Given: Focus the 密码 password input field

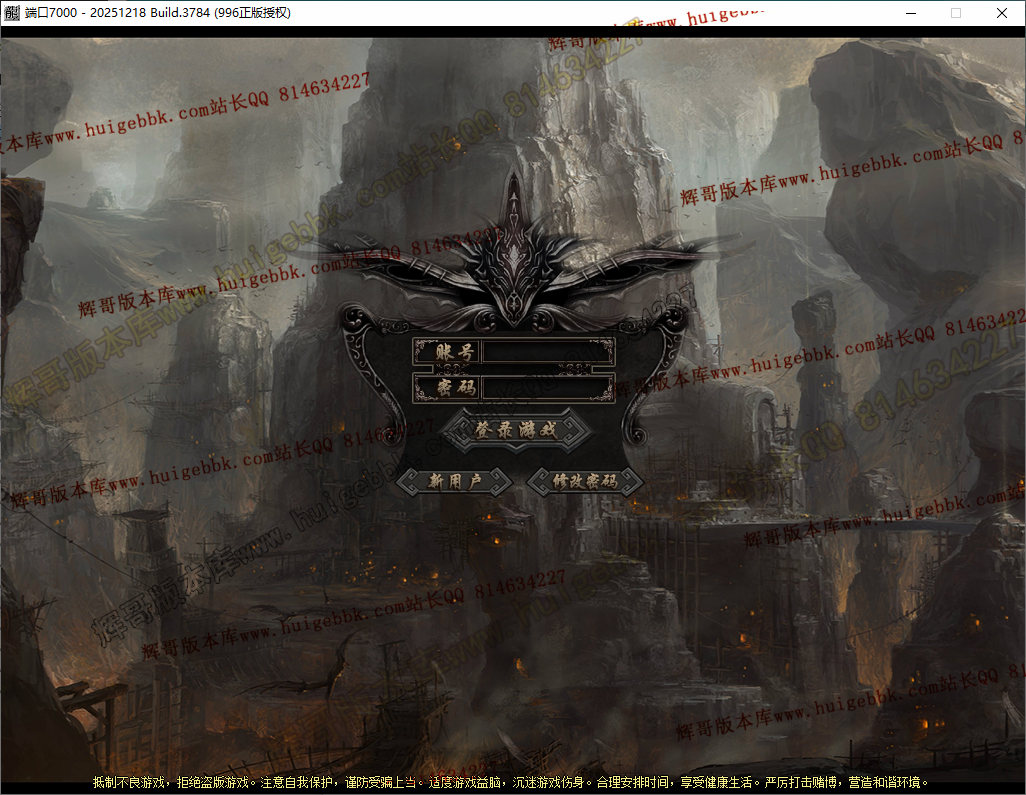Looking at the screenshot, I should [547, 388].
